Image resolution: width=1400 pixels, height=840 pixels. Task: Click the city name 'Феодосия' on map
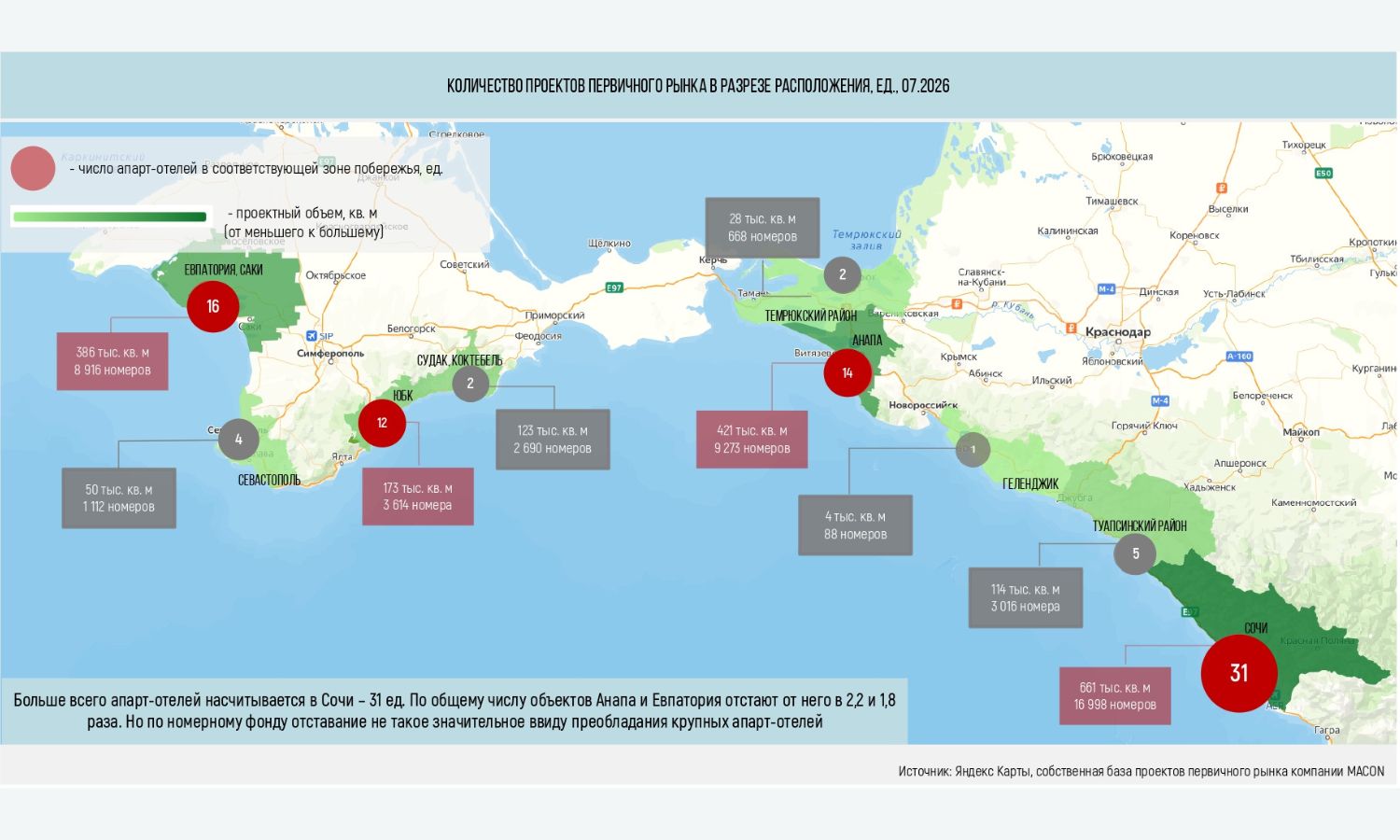click(x=539, y=336)
